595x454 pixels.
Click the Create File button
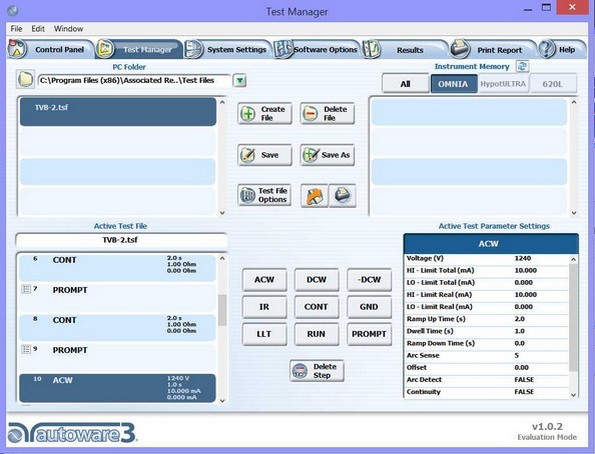pos(265,113)
